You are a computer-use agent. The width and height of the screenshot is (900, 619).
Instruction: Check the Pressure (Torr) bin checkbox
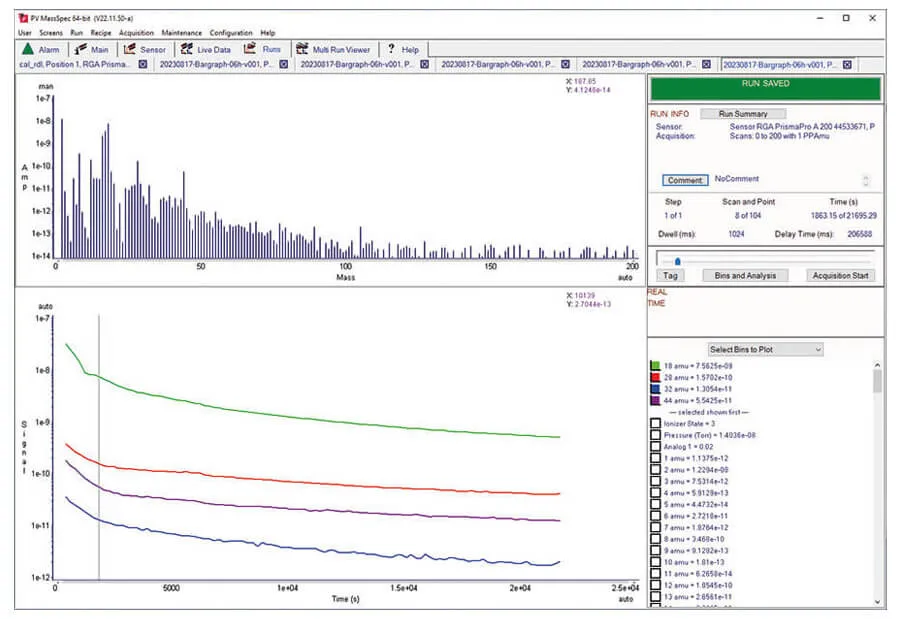pyautogui.click(x=655, y=435)
